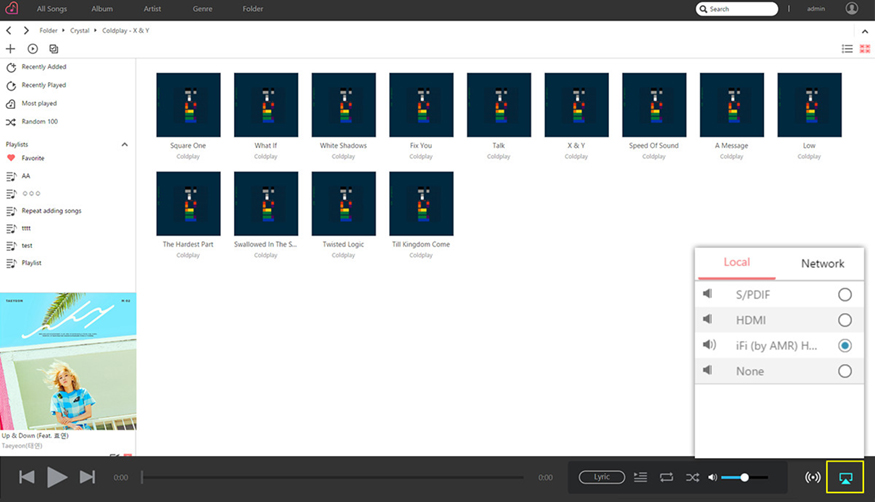The height and width of the screenshot is (502, 875).
Task: Open the A Message song thumbnail
Action: point(732,105)
